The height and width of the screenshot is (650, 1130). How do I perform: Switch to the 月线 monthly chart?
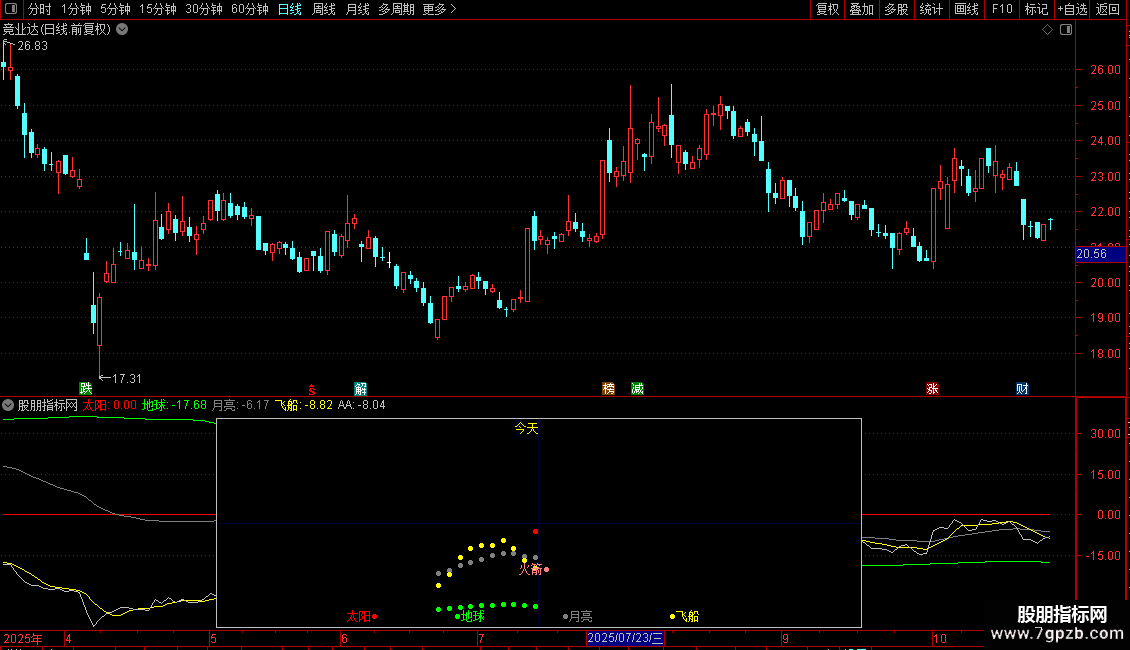[x=357, y=9]
